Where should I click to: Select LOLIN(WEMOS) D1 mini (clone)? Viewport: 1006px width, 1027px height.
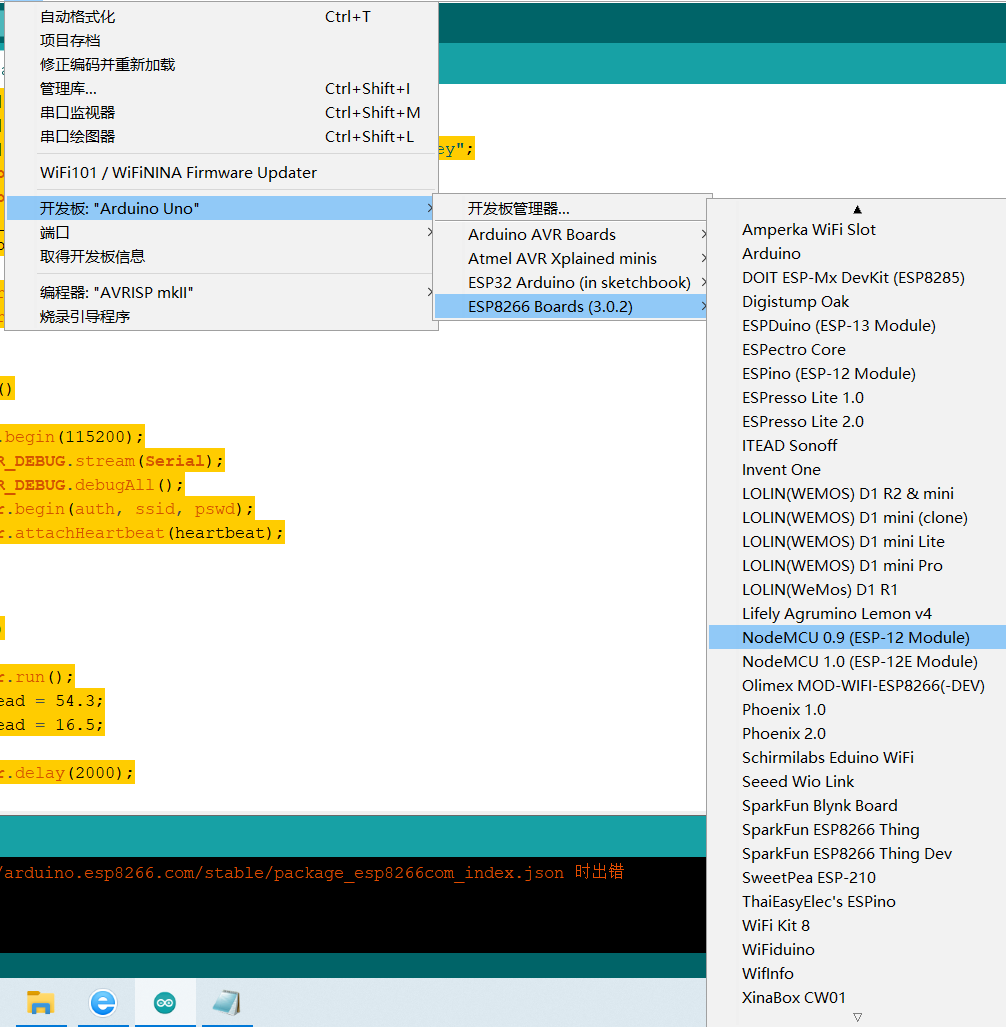click(857, 517)
